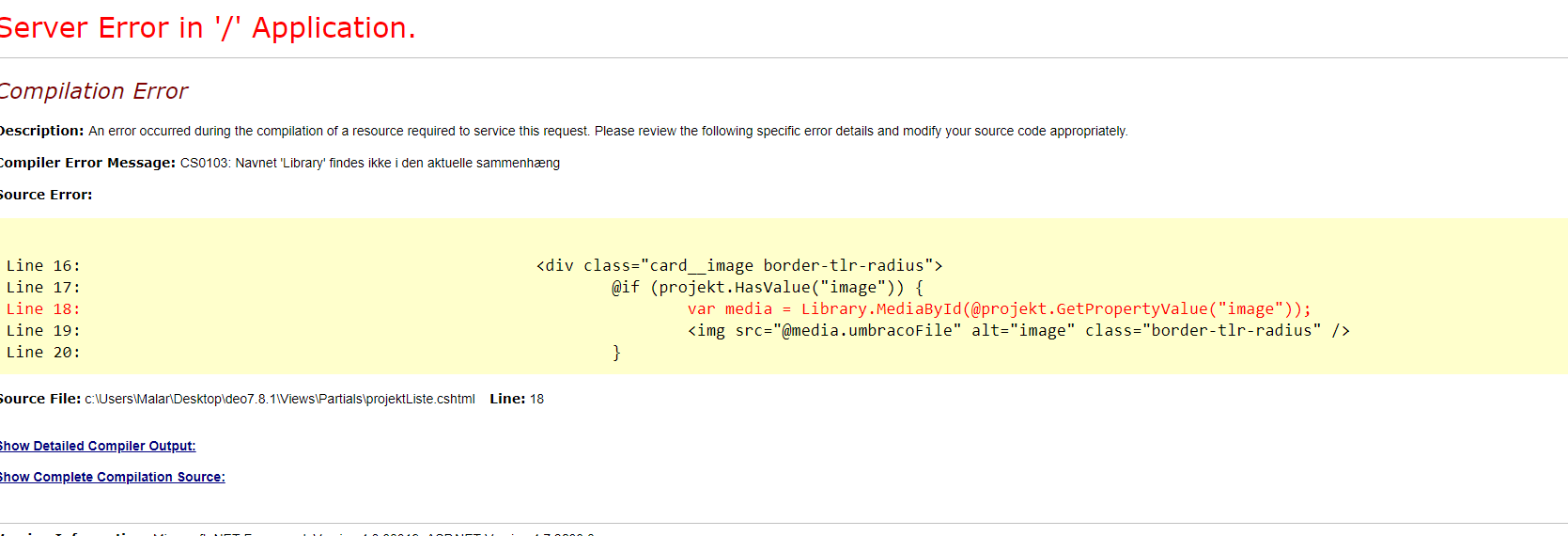This screenshot has height=536, width=1568.
Task: Click the description sentence about compilation
Action: point(608,131)
